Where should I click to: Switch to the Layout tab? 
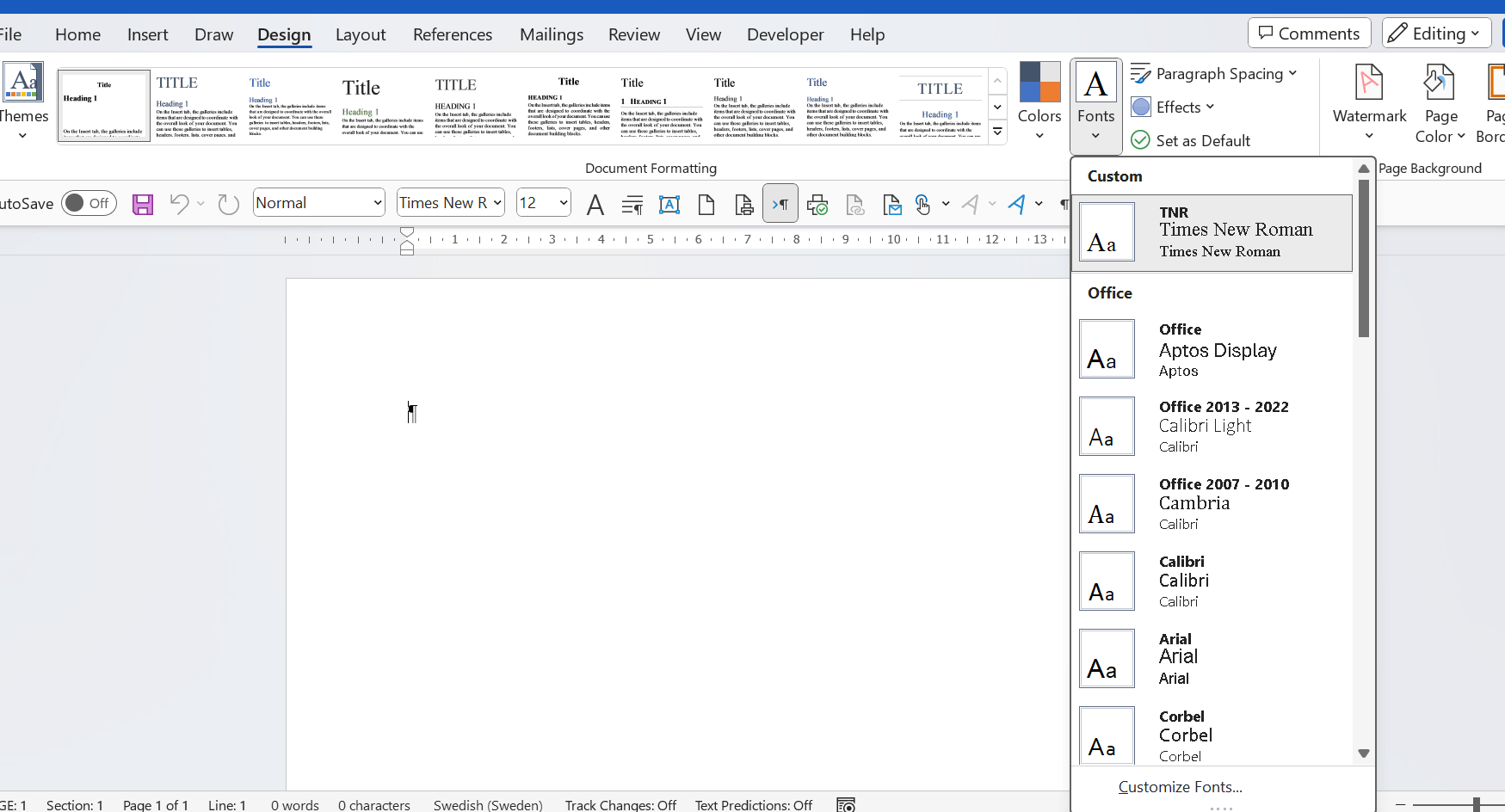tap(361, 34)
